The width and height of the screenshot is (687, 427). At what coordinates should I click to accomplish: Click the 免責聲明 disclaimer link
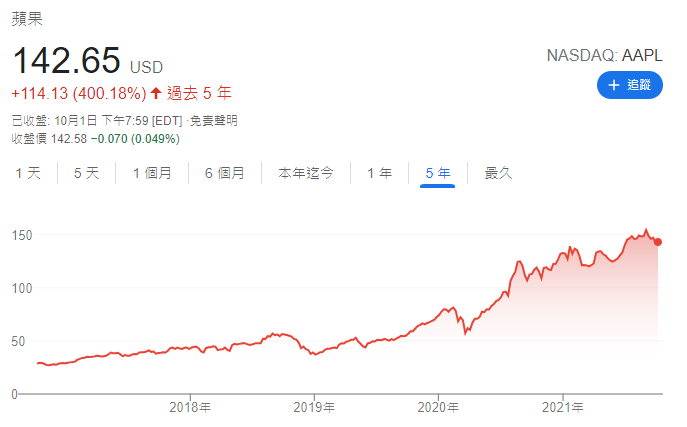click(214, 120)
